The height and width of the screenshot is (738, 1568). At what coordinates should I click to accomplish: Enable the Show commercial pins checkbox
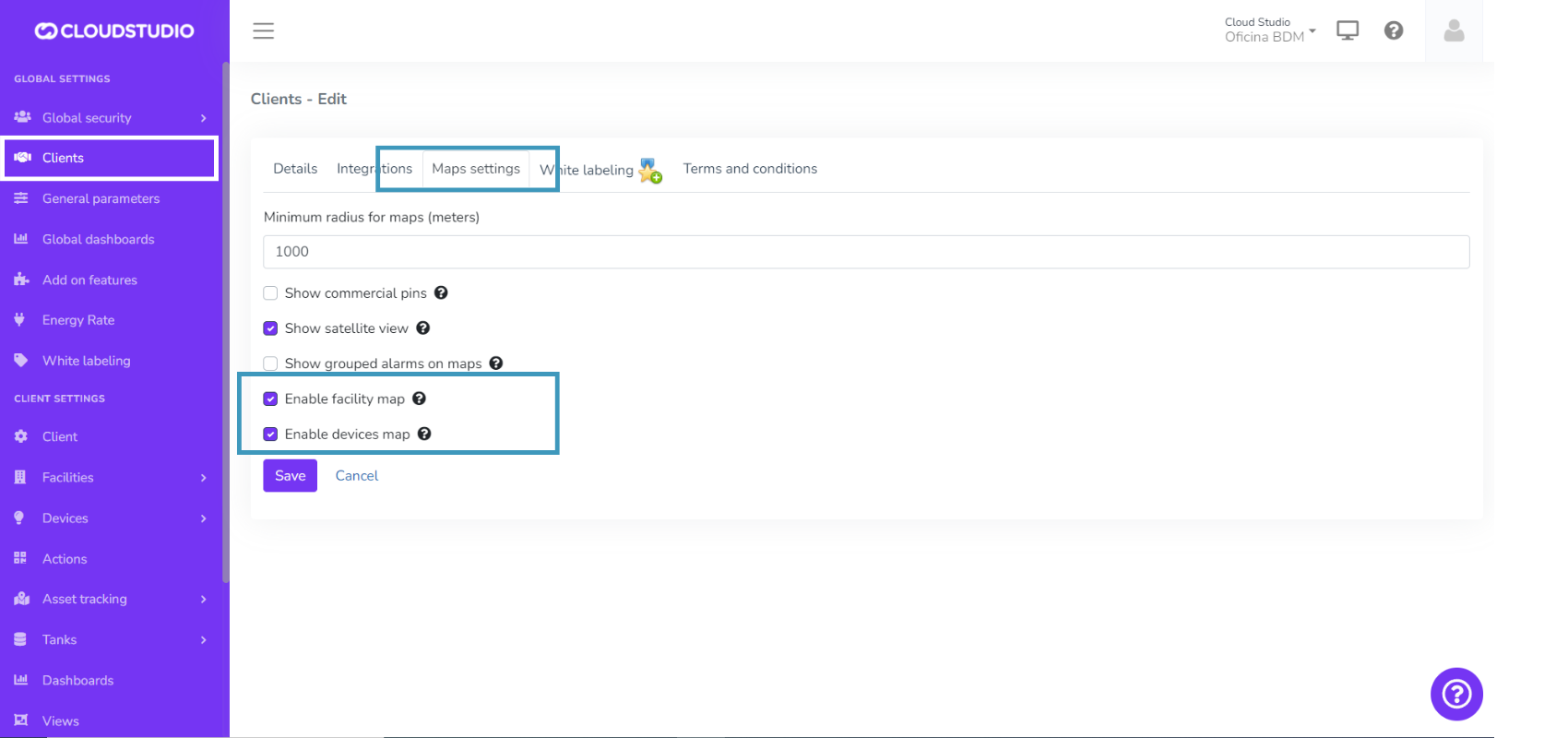[270, 293]
